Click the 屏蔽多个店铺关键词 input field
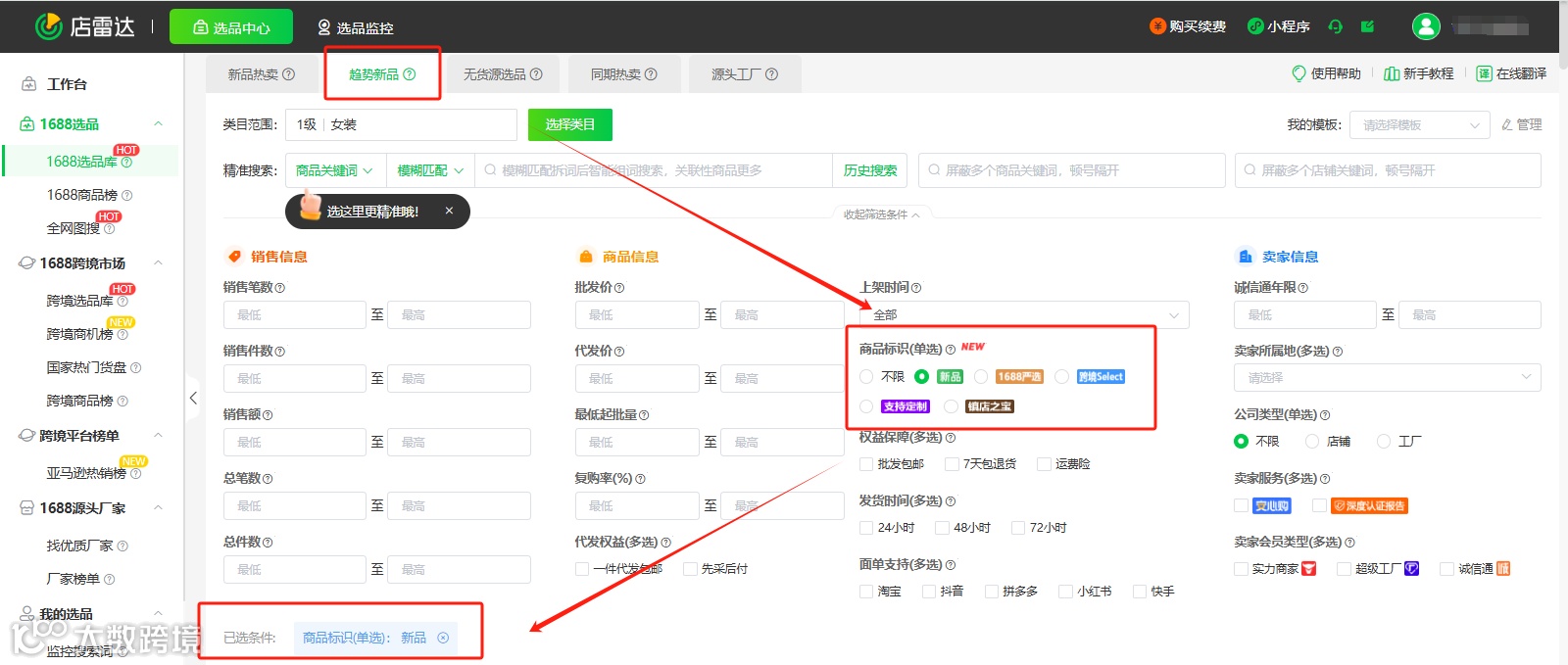This screenshot has height=665, width=1568. click(1388, 170)
